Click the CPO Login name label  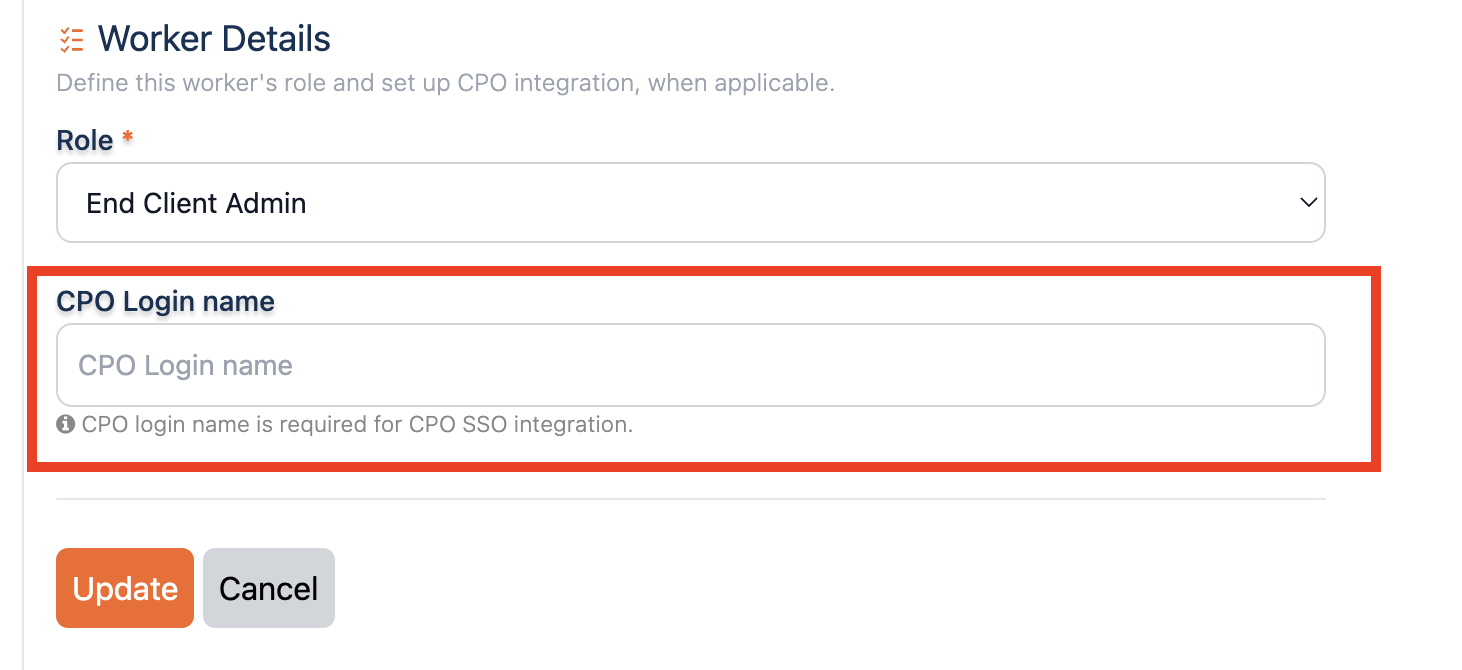(166, 302)
